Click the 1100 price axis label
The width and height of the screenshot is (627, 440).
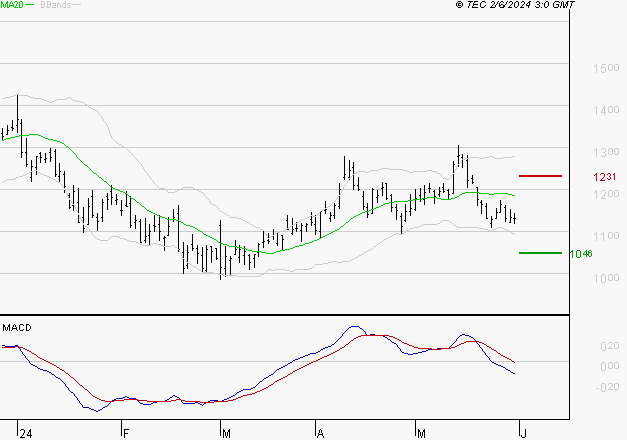point(606,236)
